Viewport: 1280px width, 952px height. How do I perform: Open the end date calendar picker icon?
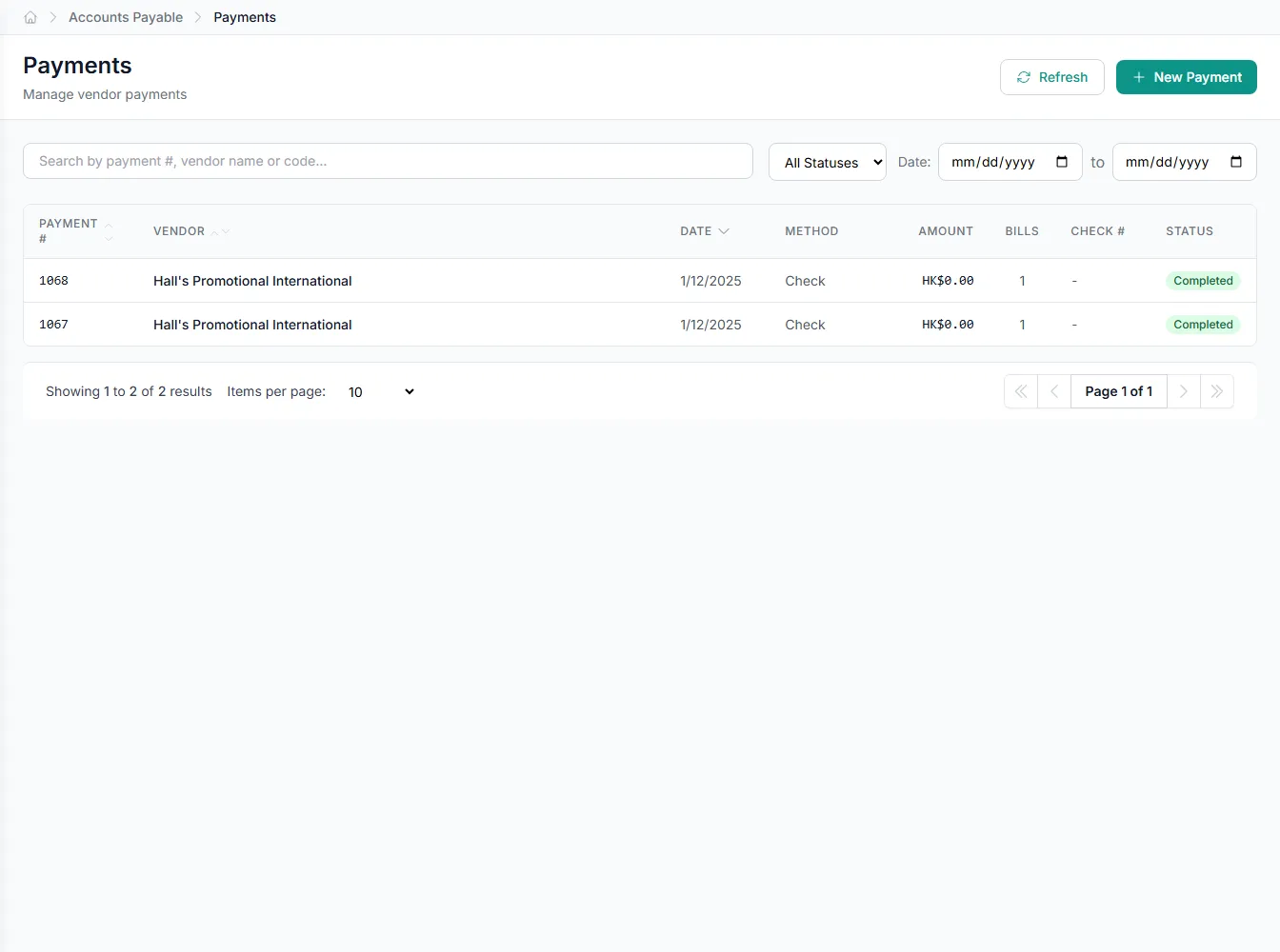[1236, 162]
